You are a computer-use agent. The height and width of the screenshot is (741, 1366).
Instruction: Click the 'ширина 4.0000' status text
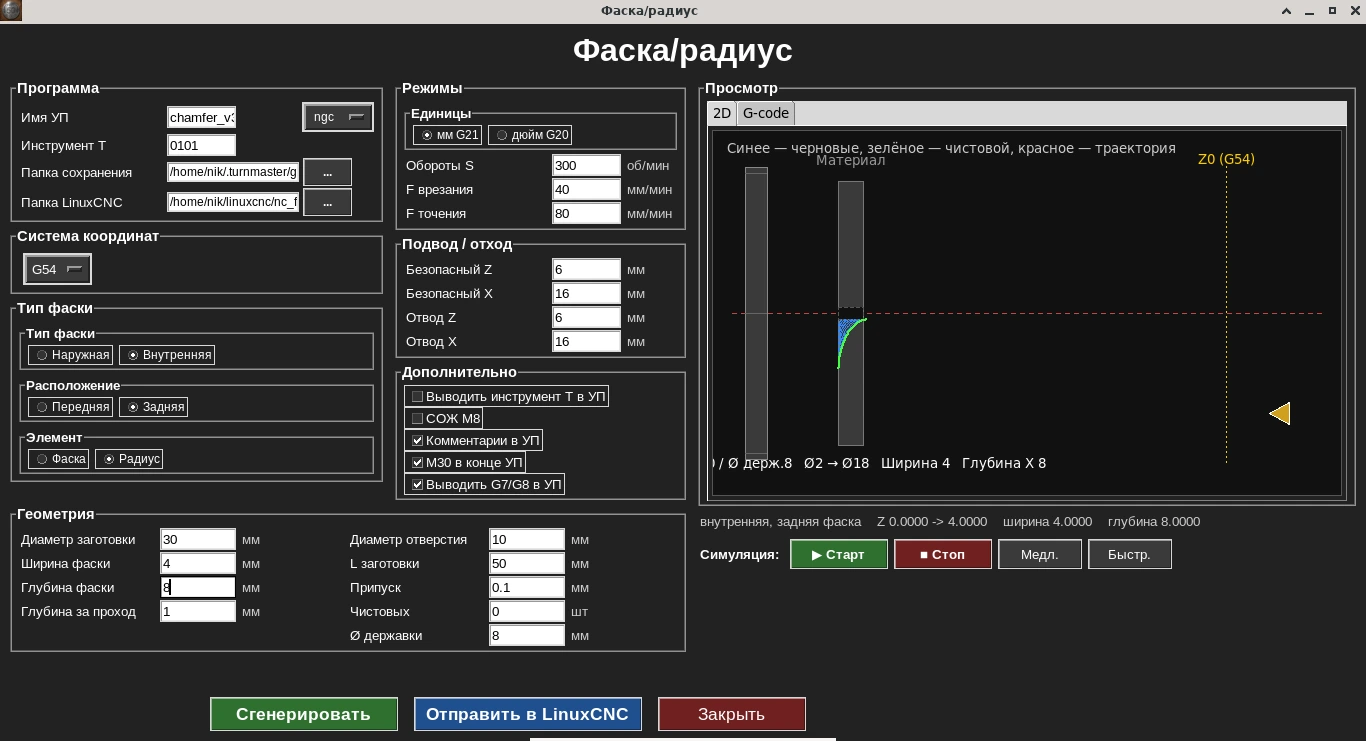point(1047,522)
